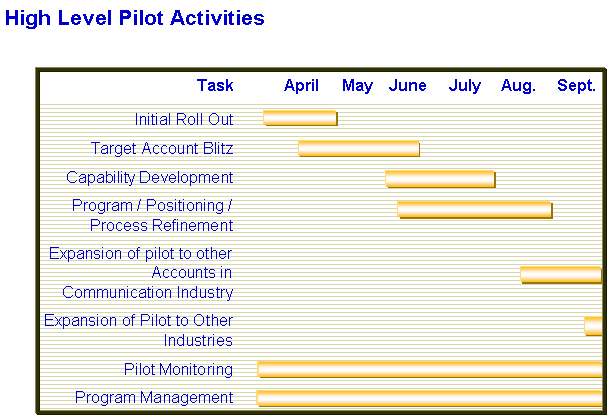This screenshot has width=613, height=420.
Task: Click the Sept. month header
Action: [576, 85]
